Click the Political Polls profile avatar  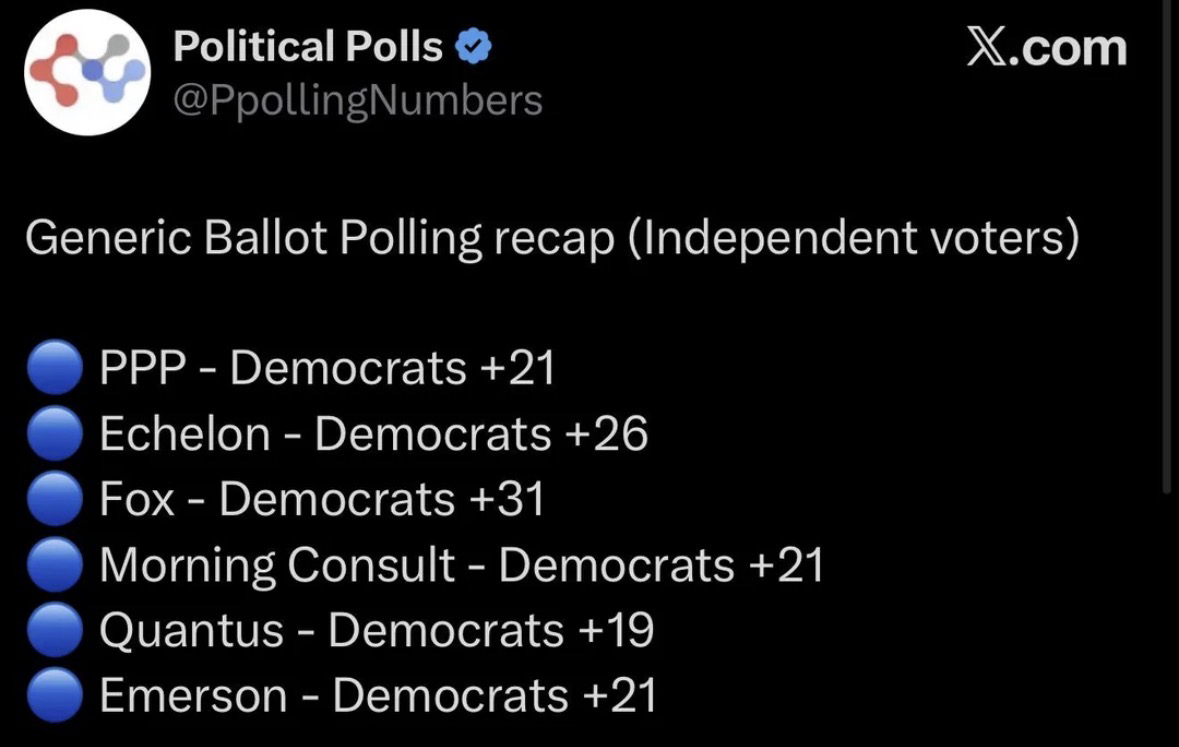(85, 71)
